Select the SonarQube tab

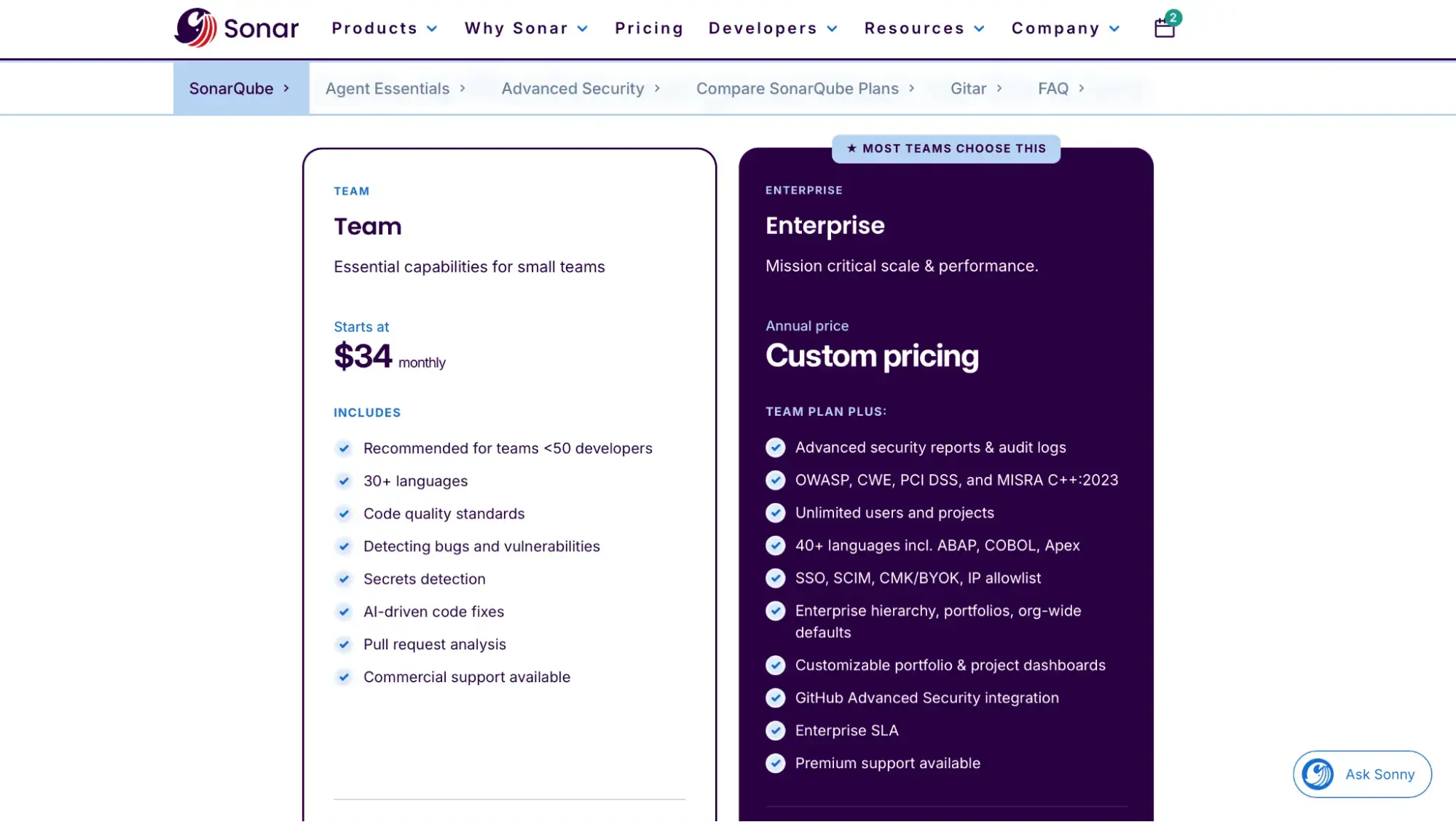(x=241, y=88)
